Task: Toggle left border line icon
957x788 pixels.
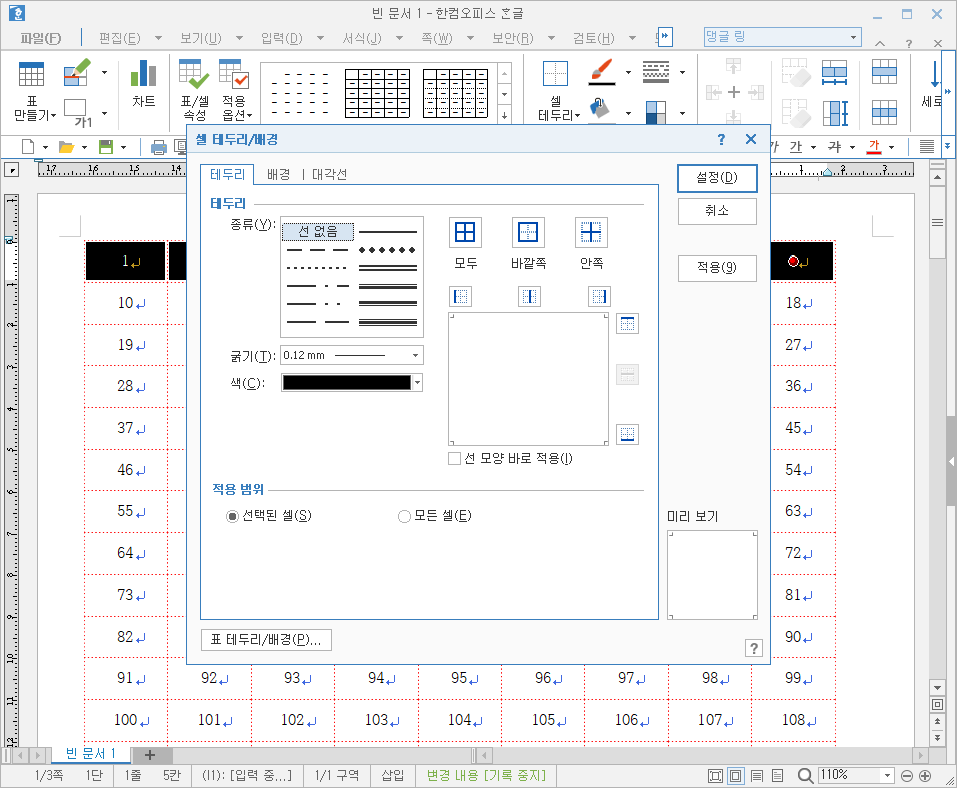Action: click(x=461, y=297)
